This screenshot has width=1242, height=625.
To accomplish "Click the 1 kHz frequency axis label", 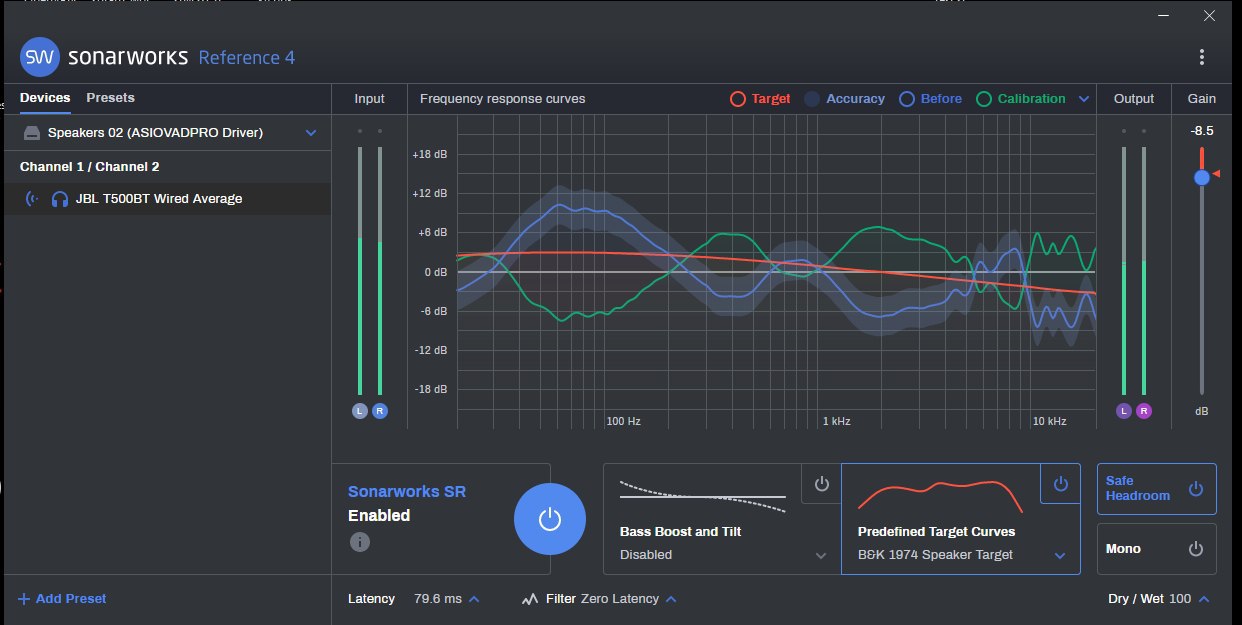I will point(836,421).
